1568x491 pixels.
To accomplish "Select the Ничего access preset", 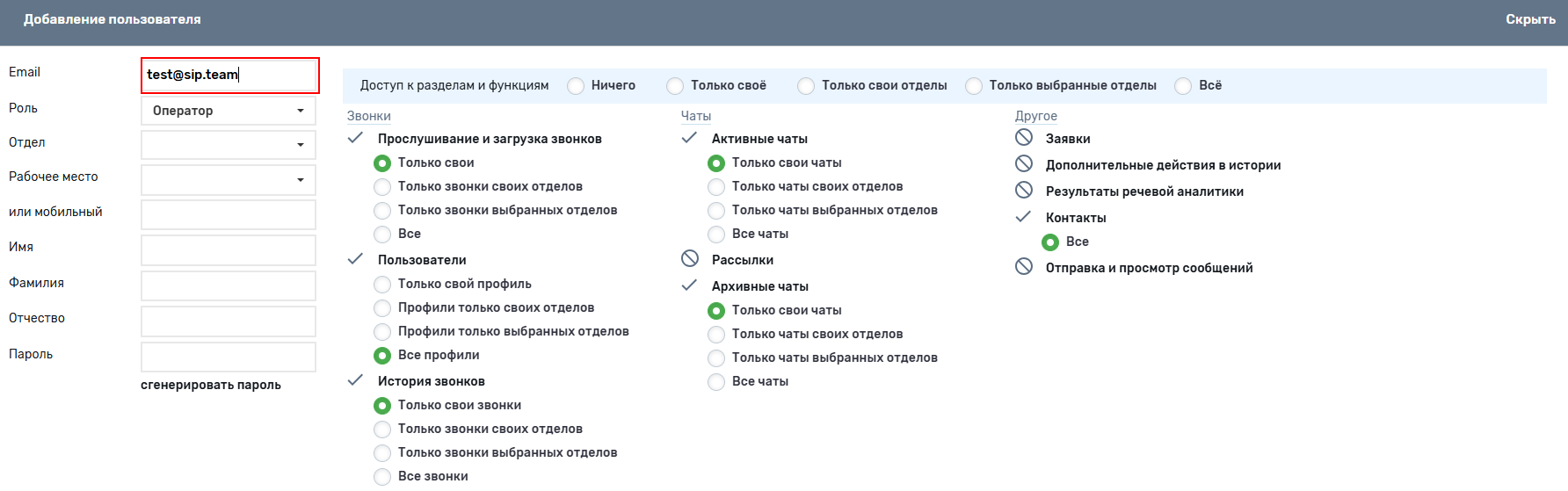I will pos(577,86).
